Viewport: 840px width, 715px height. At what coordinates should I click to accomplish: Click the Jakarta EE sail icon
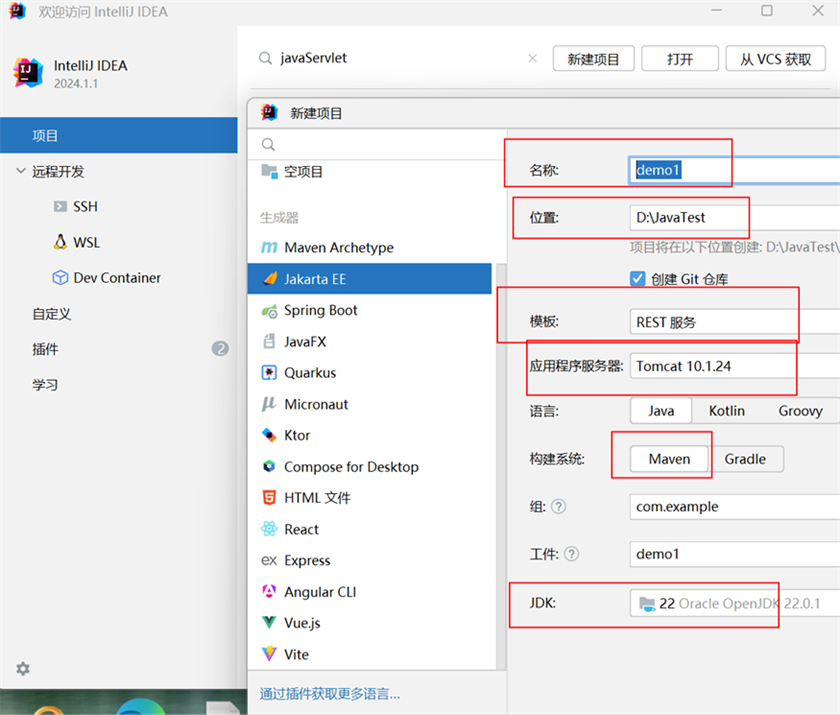click(x=270, y=279)
